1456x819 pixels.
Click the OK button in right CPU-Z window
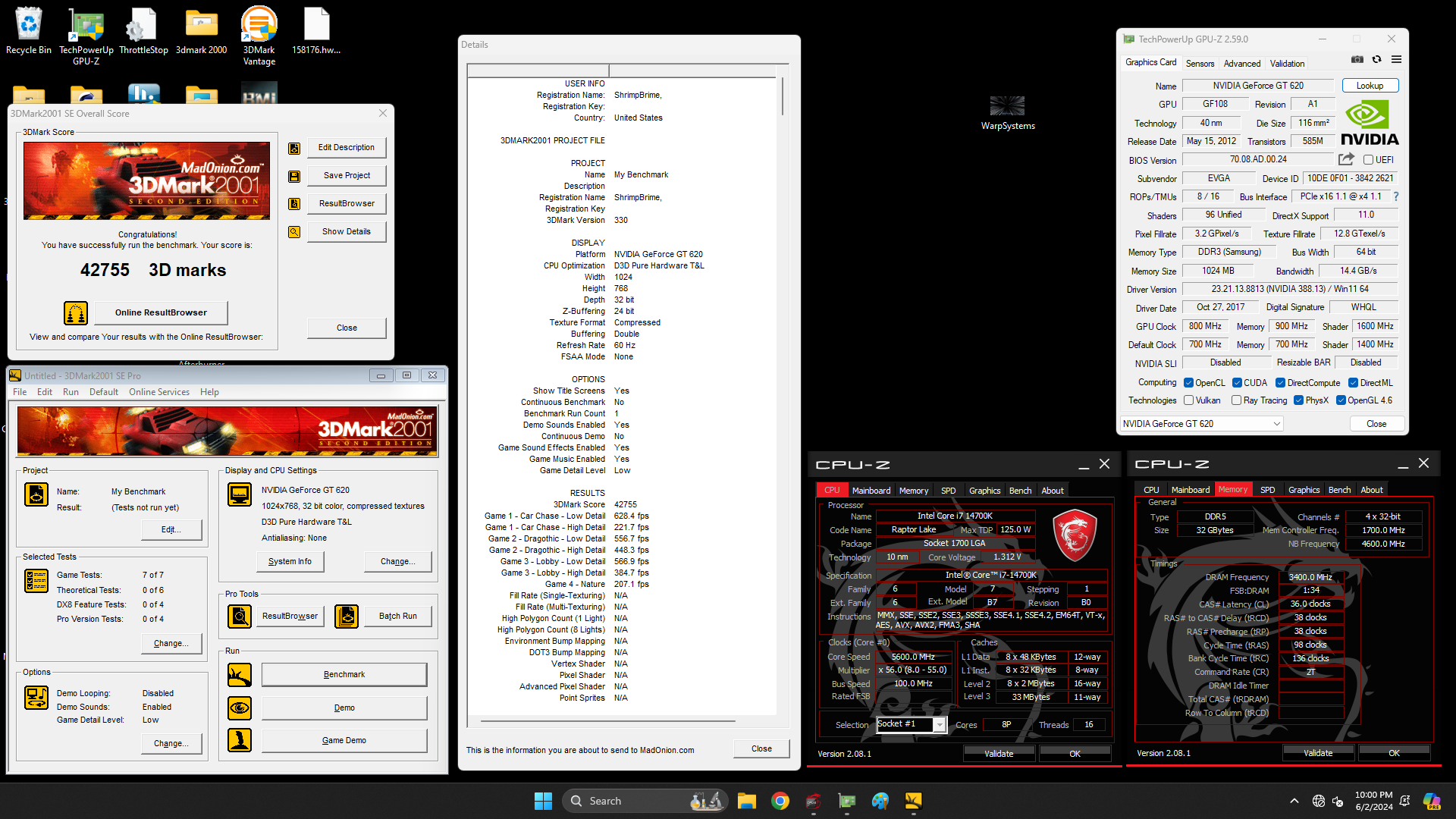(x=1394, y=753)
